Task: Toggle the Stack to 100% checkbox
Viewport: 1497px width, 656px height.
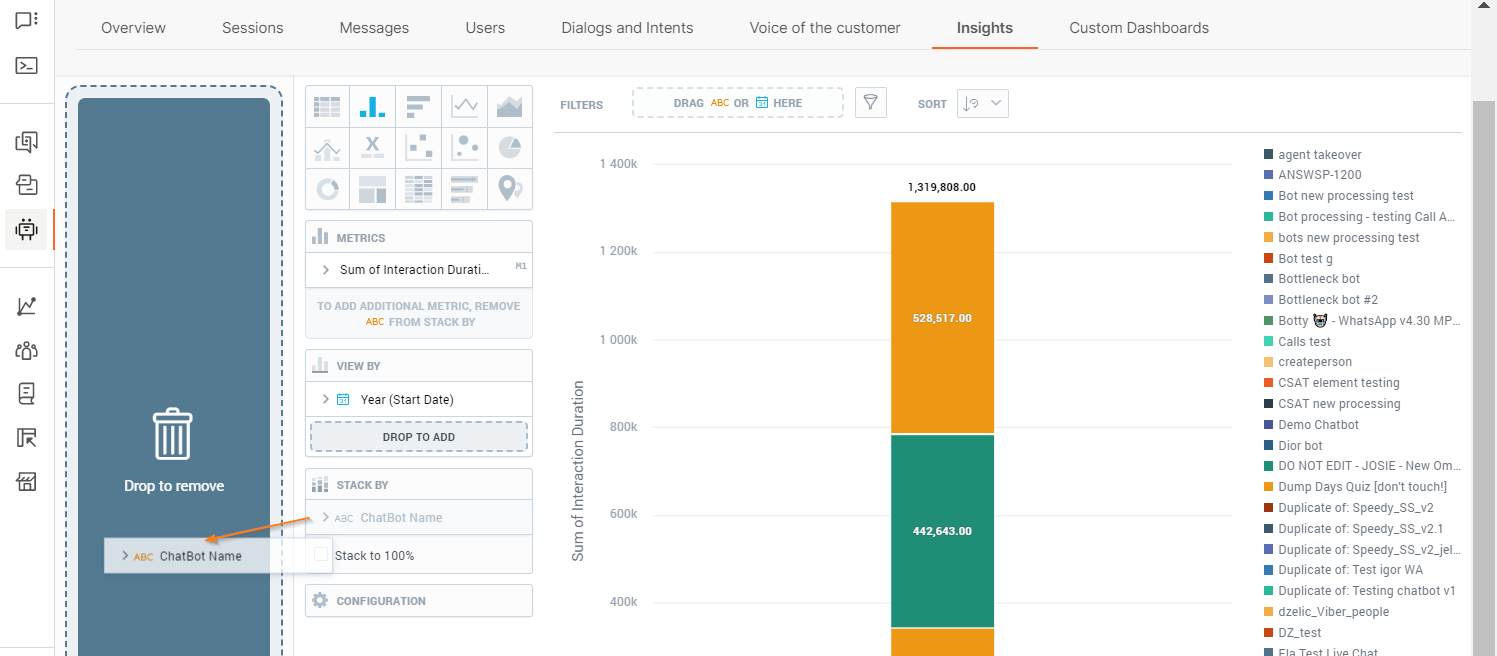Action: click(x=321, y=555)
